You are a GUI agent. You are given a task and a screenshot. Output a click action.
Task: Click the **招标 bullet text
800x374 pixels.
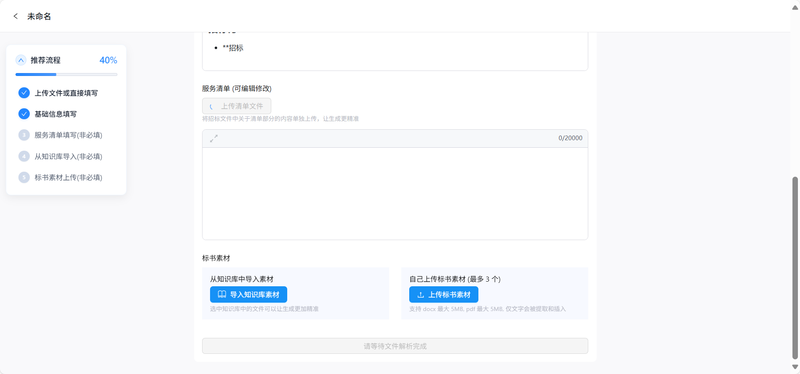tap(233, 48)
